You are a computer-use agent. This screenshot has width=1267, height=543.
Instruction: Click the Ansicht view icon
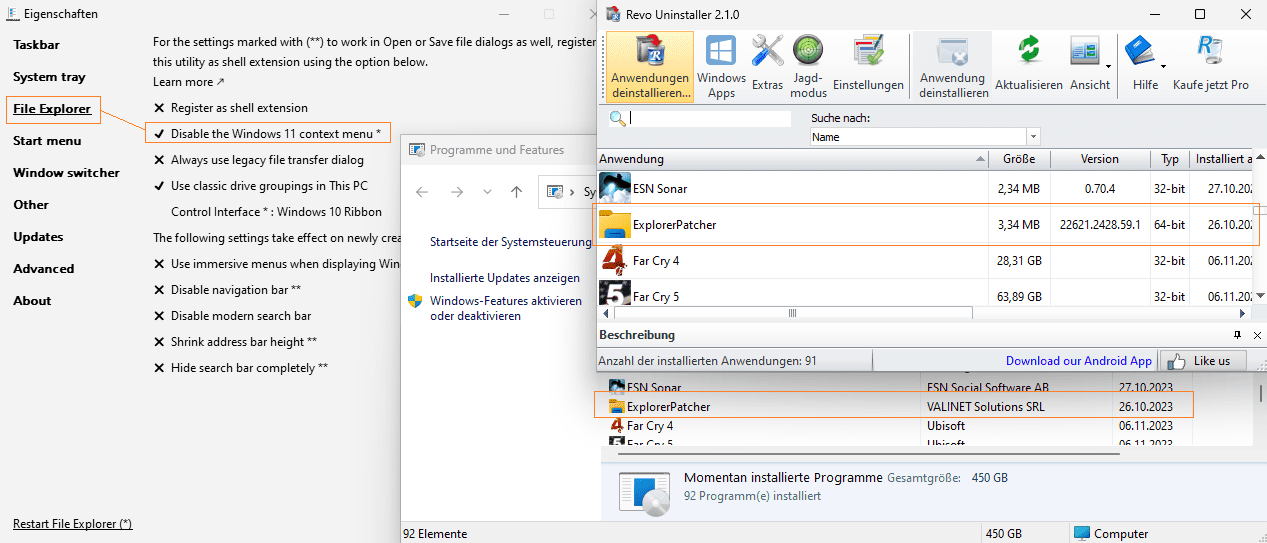pos(1085,51)
